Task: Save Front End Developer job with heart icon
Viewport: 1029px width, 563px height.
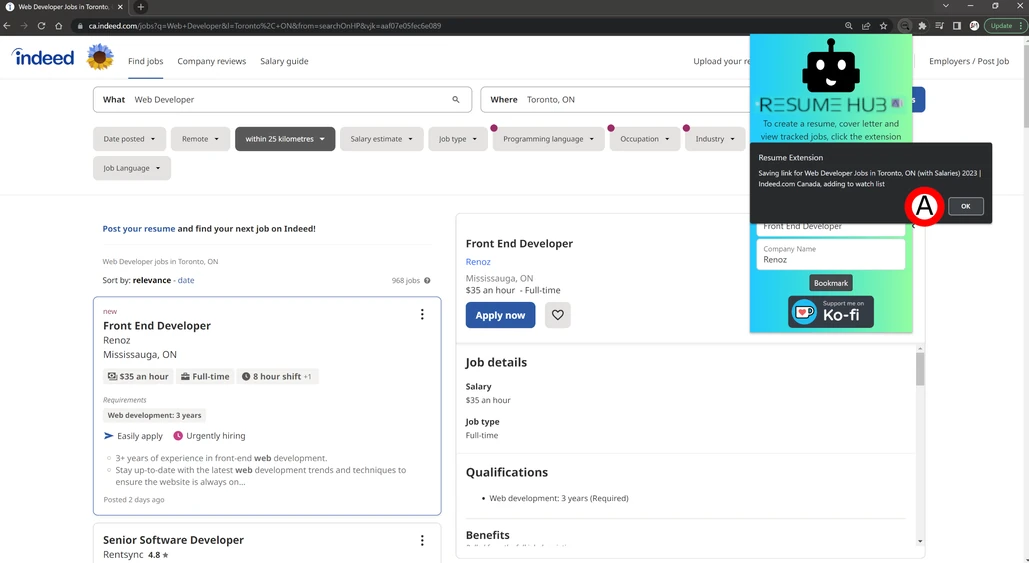Action: [558, 315]
